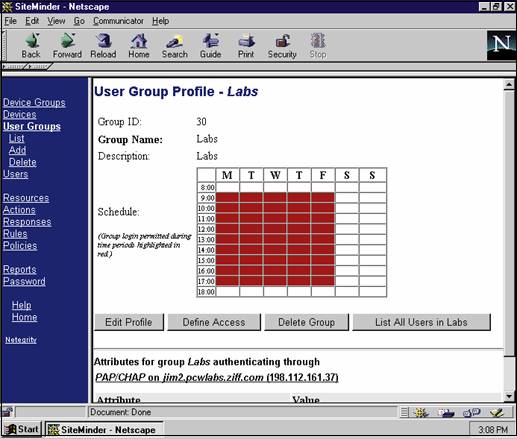Open the Delete link under User Groups
Image resolution: width=517 pixels, height=439 pixels.
point(23,162)
